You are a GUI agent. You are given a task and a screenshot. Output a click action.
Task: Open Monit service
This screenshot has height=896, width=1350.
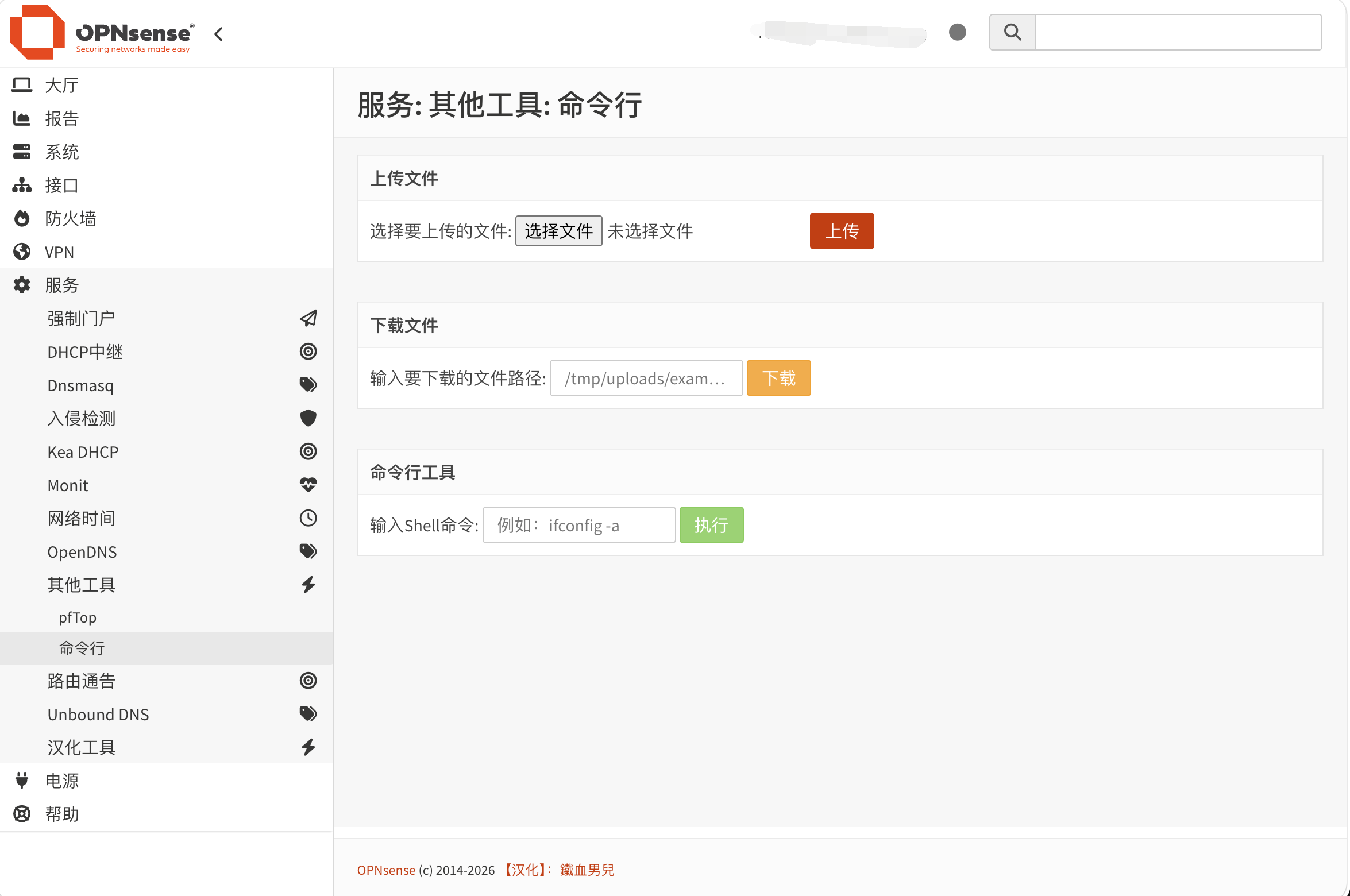coord(167,485)
